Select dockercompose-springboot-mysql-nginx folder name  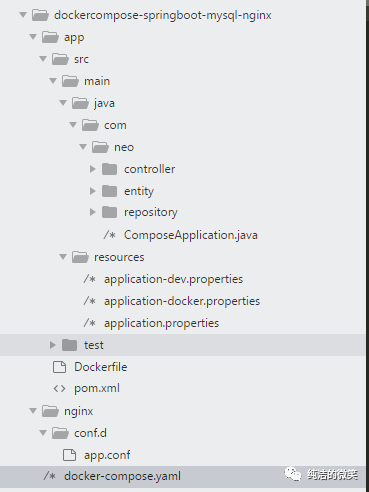163,15
